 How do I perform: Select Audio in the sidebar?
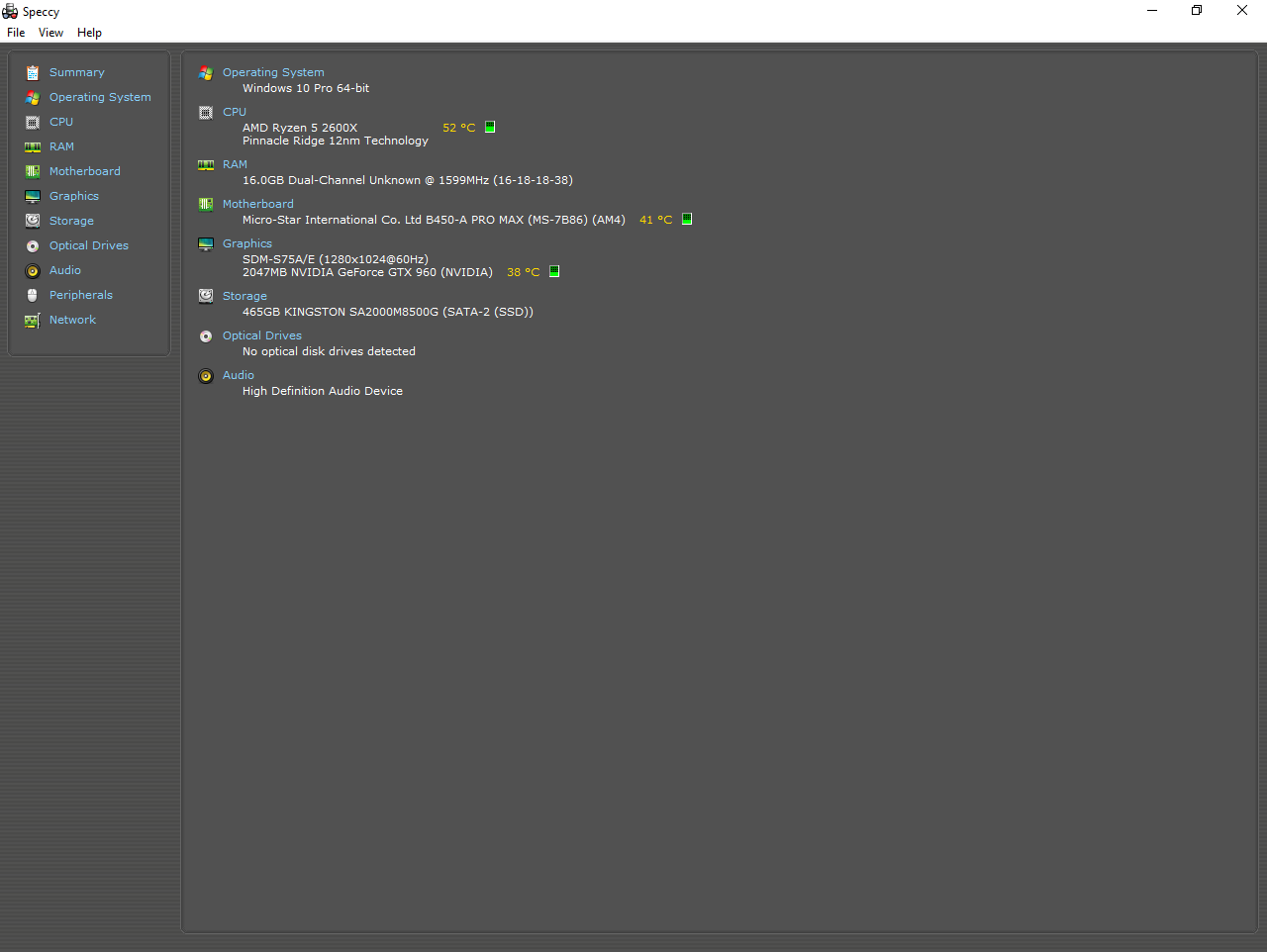[65, 270]
